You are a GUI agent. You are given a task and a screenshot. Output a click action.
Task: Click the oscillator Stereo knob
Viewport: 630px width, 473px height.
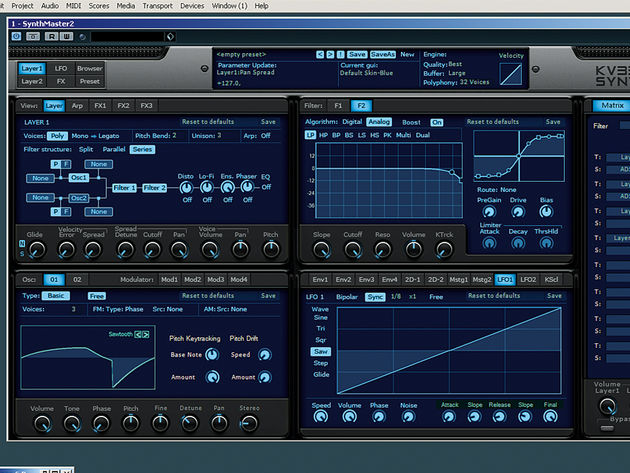[x=249, y=424]
